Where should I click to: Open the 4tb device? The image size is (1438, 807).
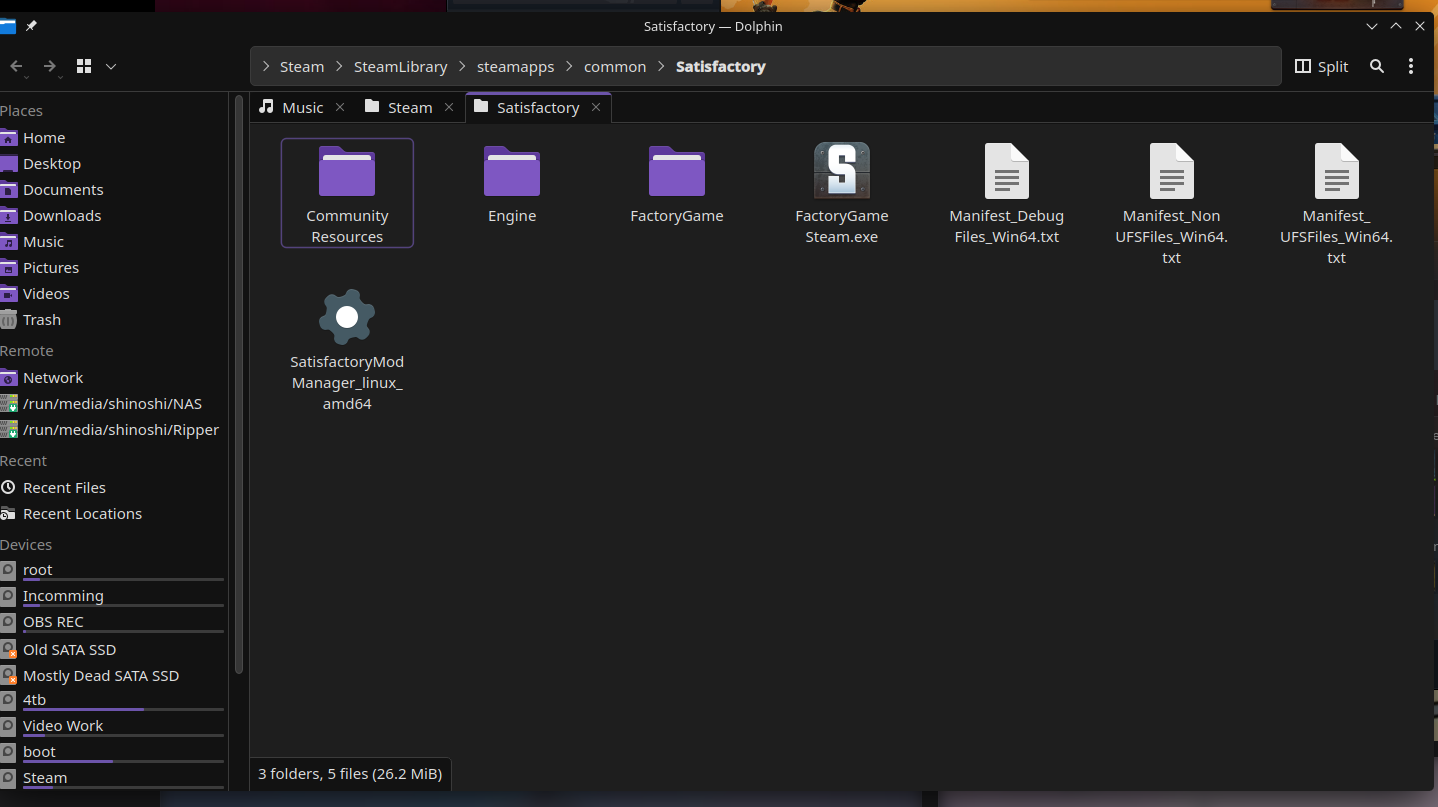click(x=112, y=700)
